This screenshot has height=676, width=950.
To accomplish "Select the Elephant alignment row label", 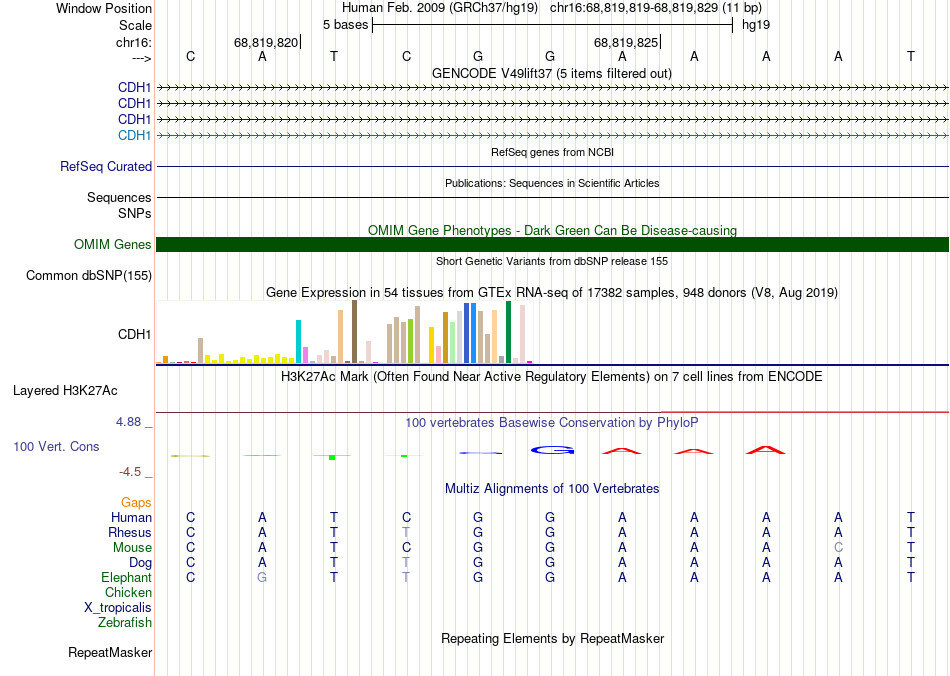I will tap(126, 578).
